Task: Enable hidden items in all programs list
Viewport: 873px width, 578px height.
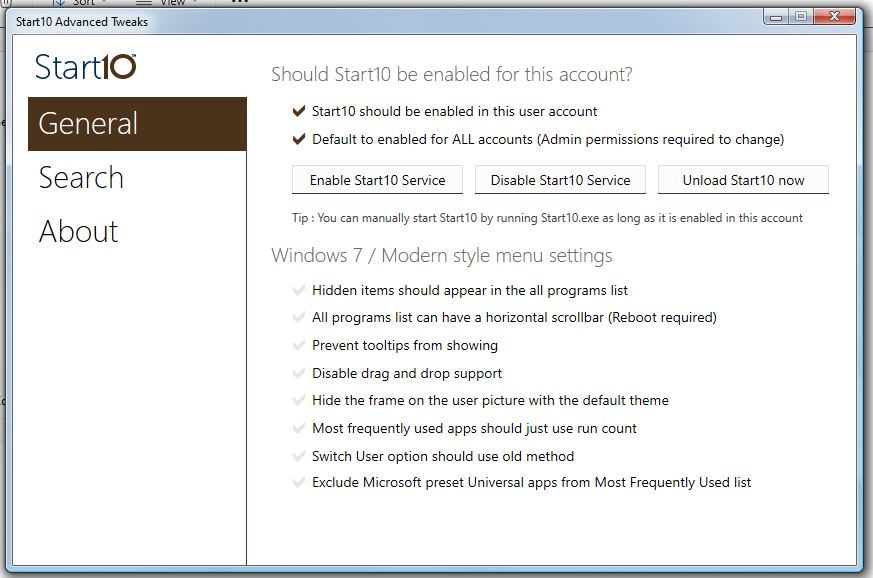Action: tap(298, 290)
